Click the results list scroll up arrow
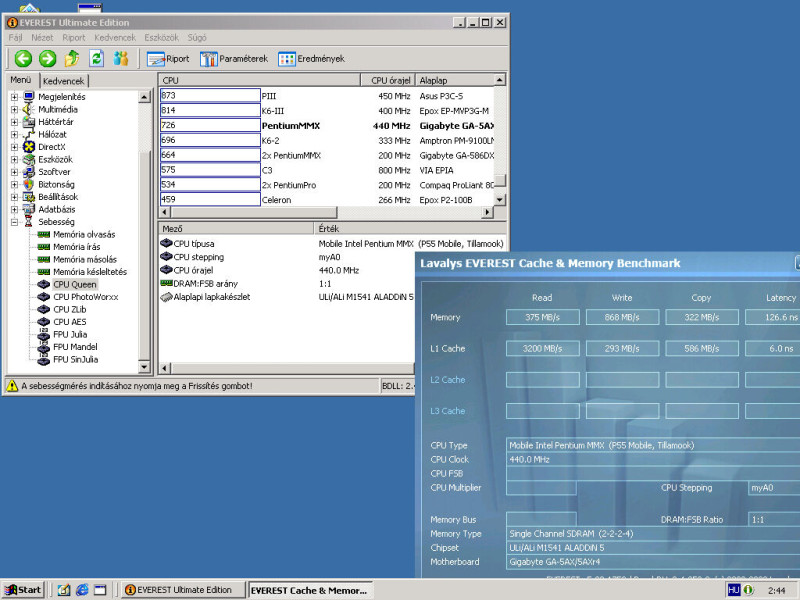Viewport: 800px width, 600px height. tap(499, 80)
